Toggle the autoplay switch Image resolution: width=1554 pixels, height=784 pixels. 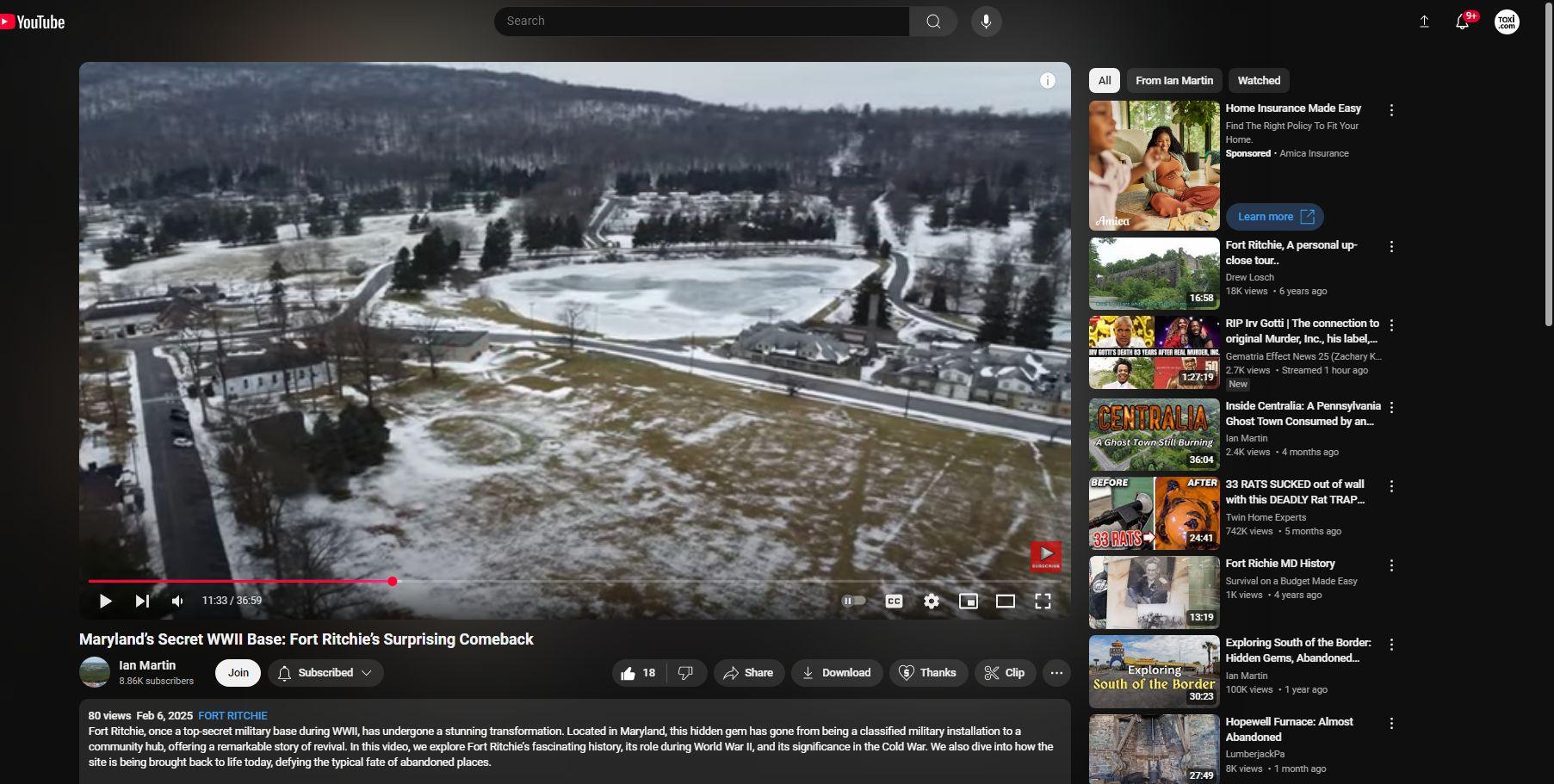point(853,601)
